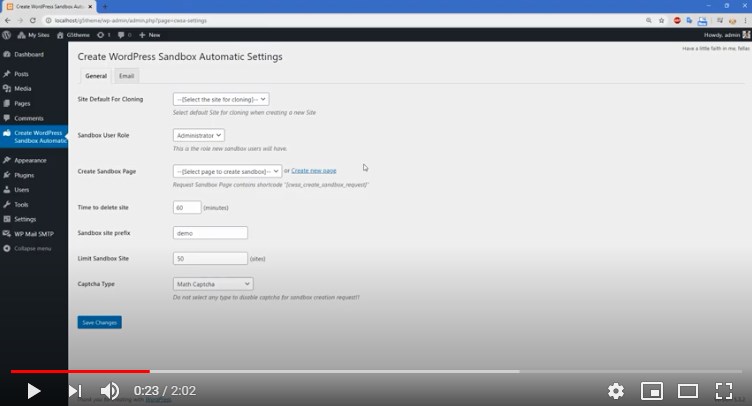Screen dimensions: 752x406
Task: Switch to the Email tab
Action: click(127, 76)
